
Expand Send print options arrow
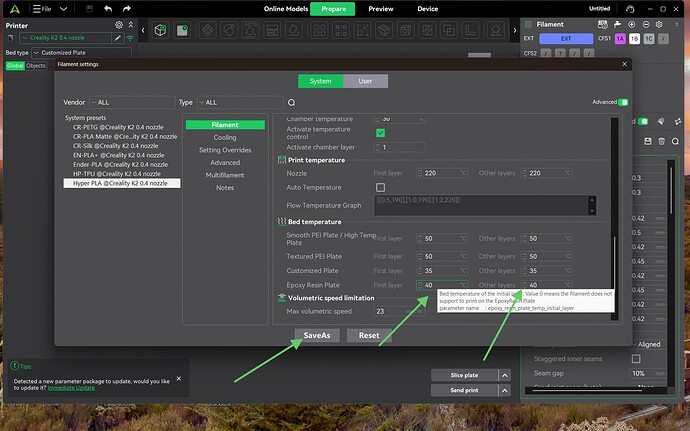(x=505, y=390)
